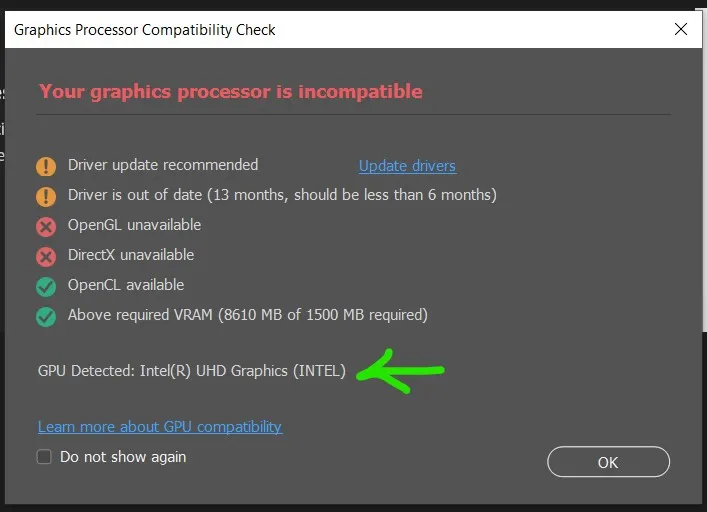Click the green check icon for Above required VRAM
Screen dimensions: 707x512
46,317
